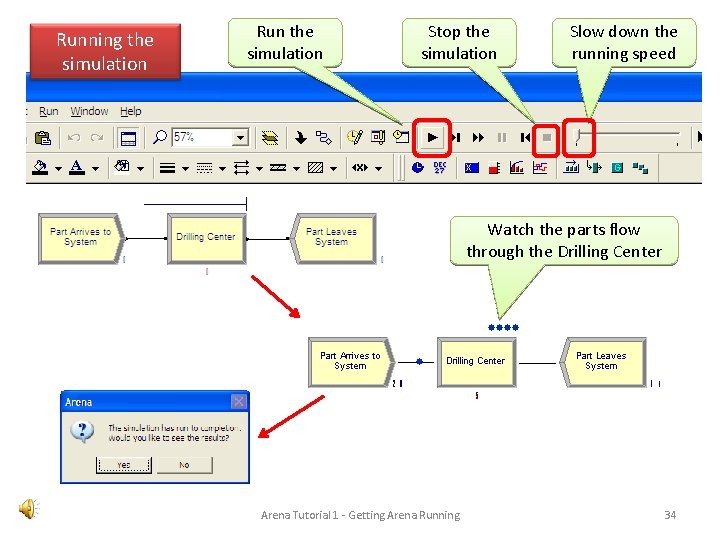Viewport: 720px width, 540px height.
Task: Click the Start Over rewind button
Action: click(525, 137)
